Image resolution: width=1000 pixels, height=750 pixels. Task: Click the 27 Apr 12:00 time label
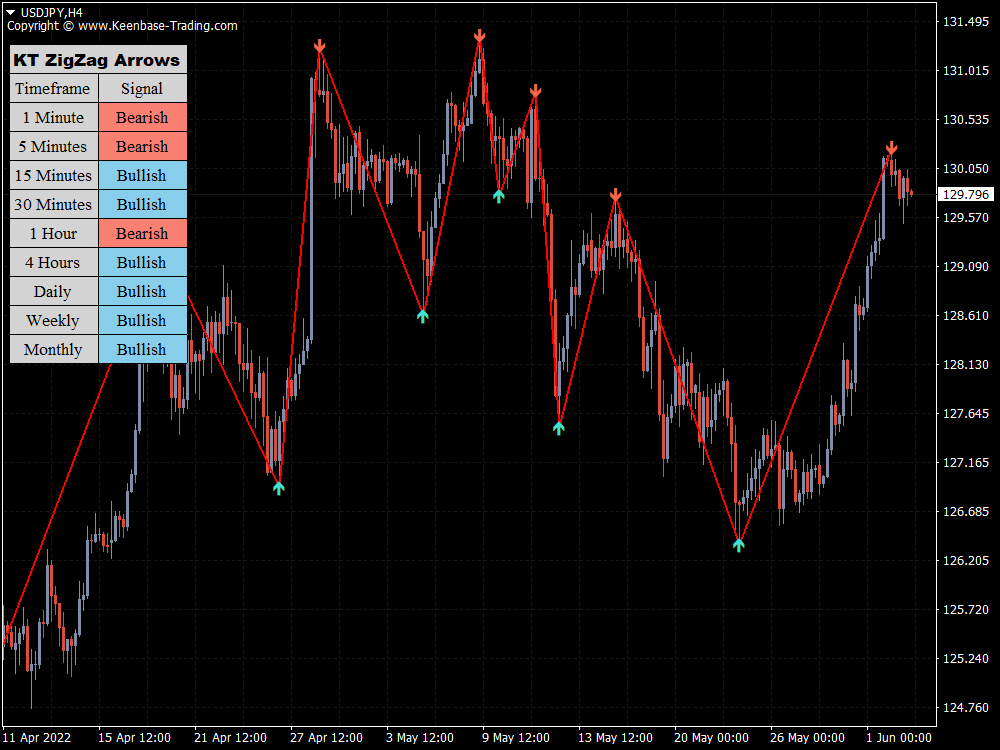point(327,738)
